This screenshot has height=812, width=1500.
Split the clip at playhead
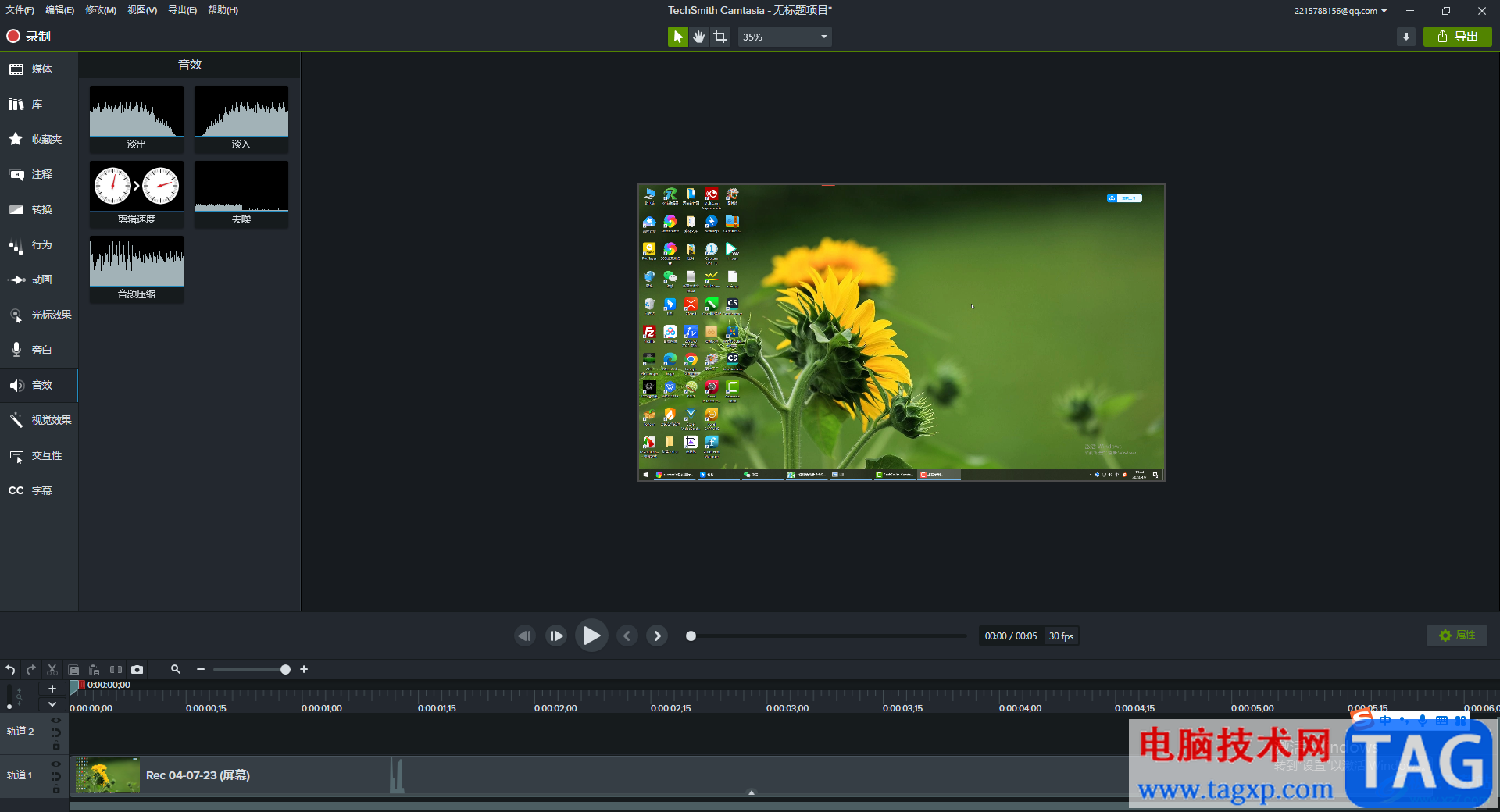(x=116, y=669)
